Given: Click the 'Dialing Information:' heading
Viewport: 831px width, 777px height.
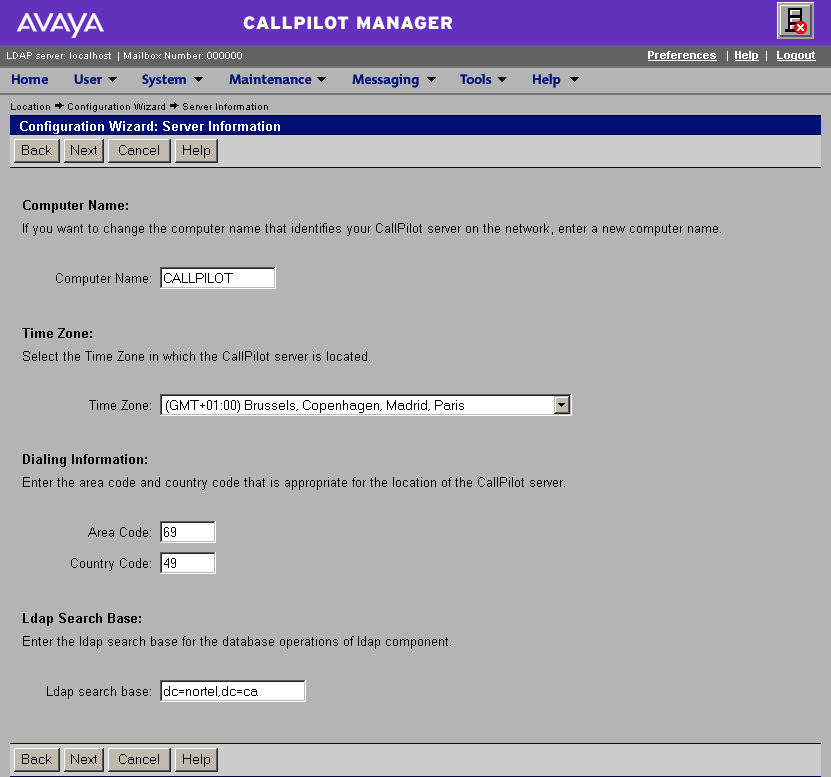Looking at the screenshot, I should click(x=85, y=460).
